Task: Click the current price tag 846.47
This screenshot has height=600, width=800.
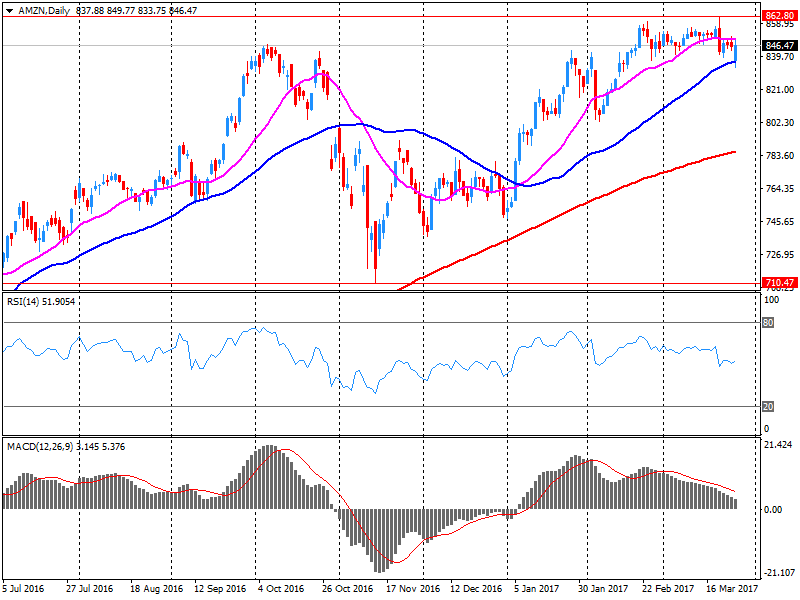Action: [x=776, y=46]
